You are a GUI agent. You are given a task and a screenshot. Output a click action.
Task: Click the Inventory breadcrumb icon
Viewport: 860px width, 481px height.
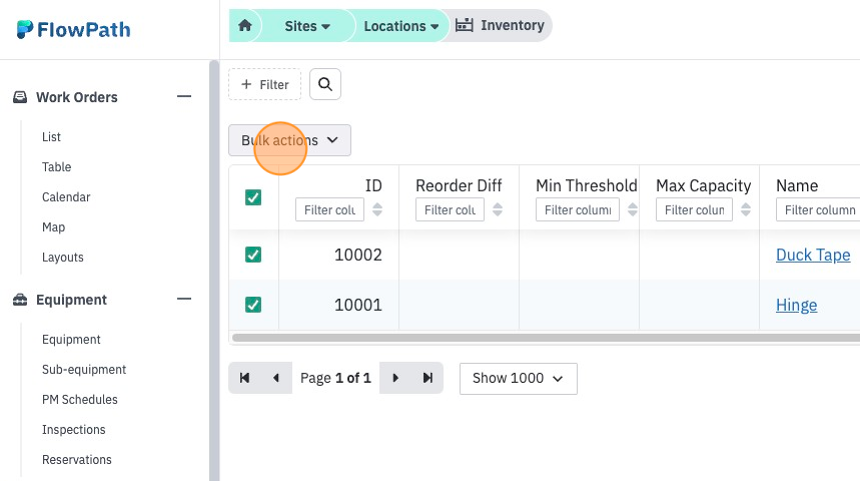click(x=464, y=25)
